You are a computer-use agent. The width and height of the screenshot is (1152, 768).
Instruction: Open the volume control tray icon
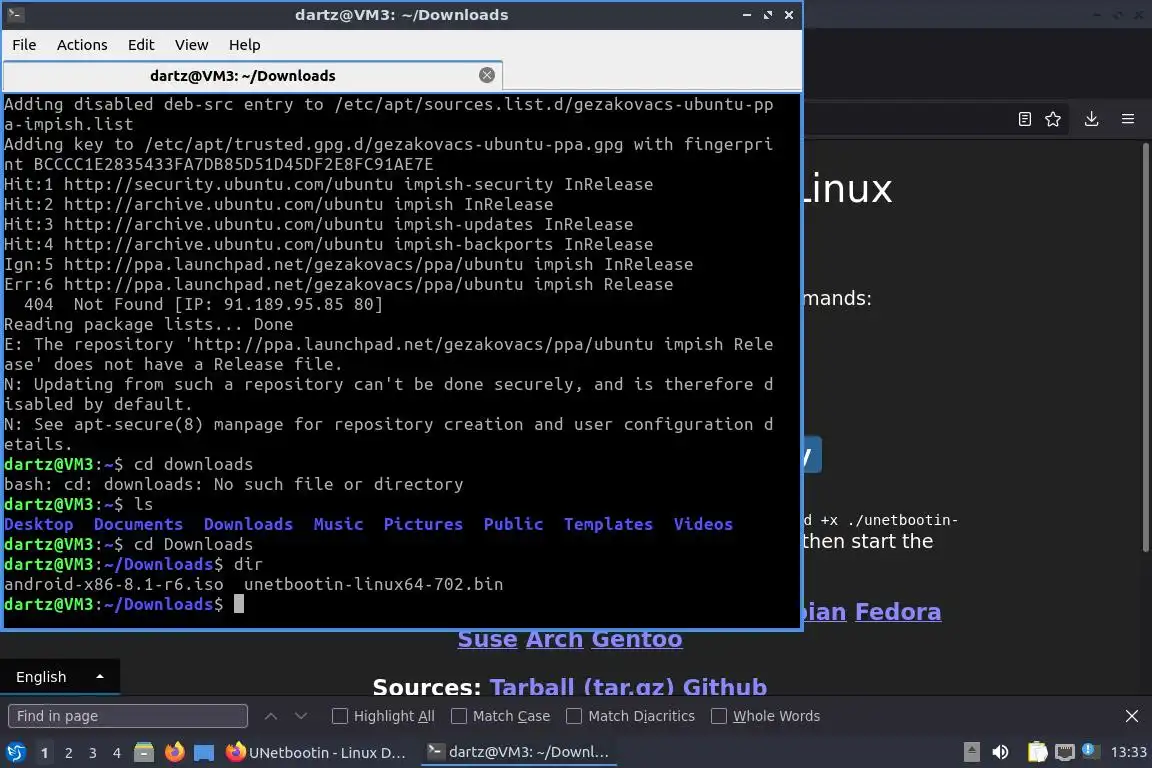click(x=1000, y=752)
